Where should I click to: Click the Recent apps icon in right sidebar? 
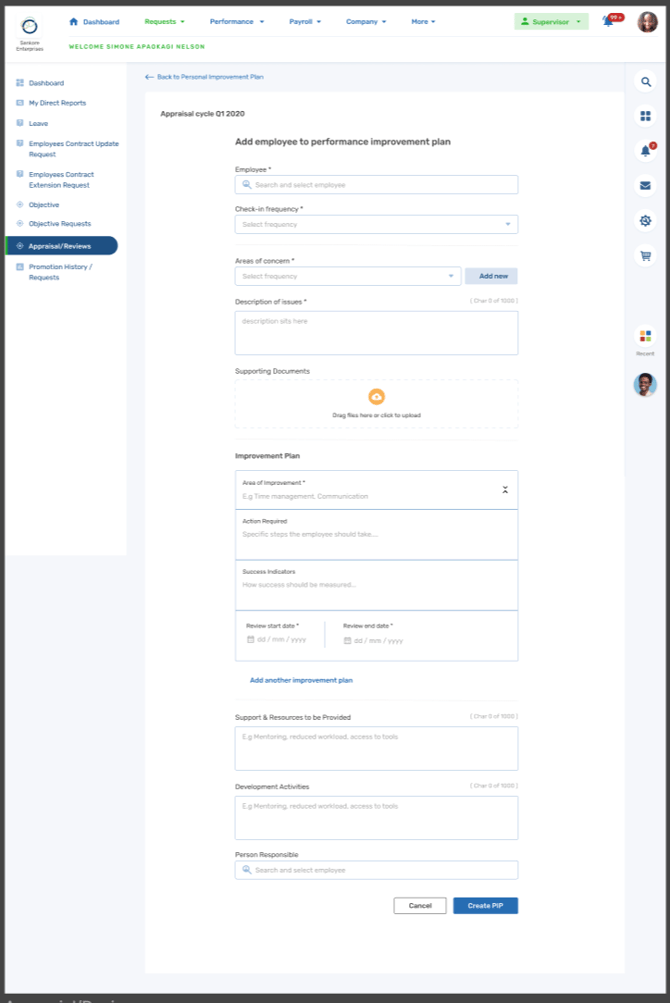[x=645, y=336]
